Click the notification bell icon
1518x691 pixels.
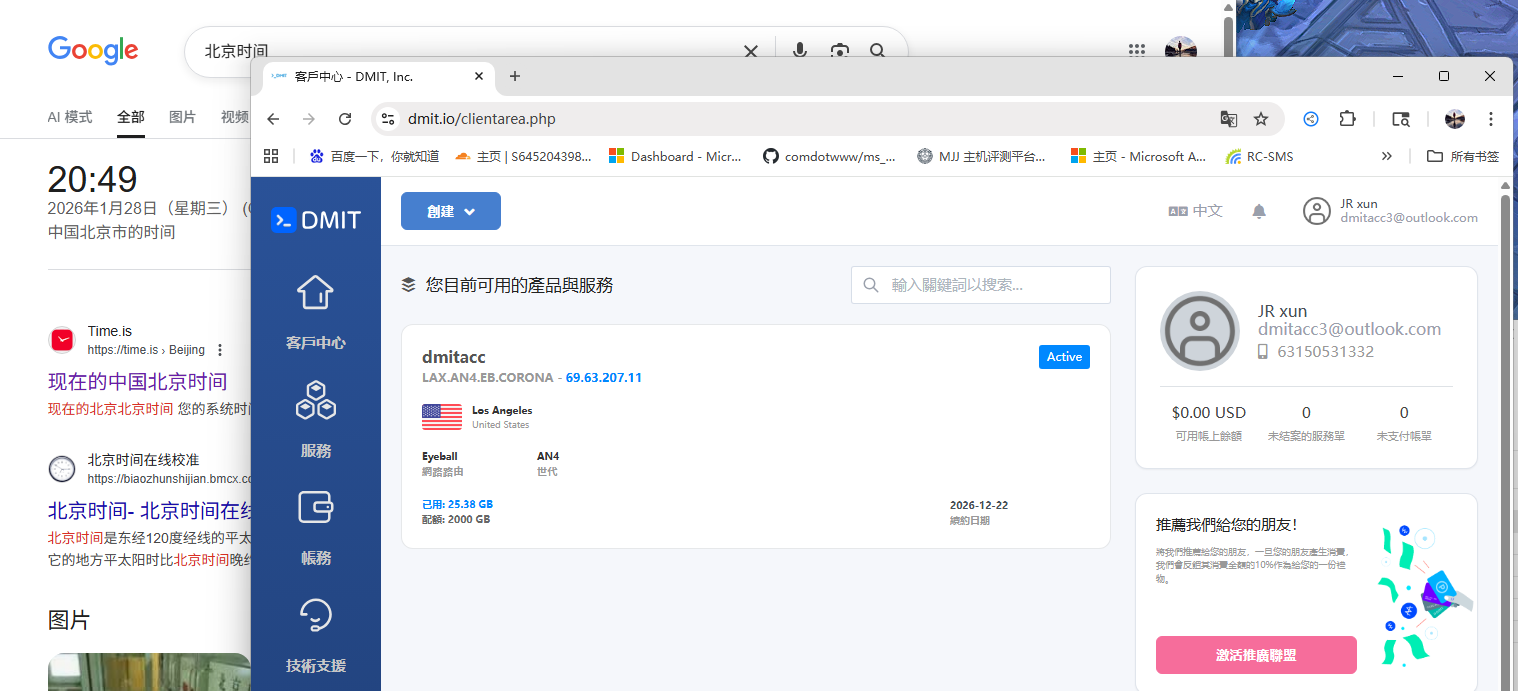tap(1259, 211)
